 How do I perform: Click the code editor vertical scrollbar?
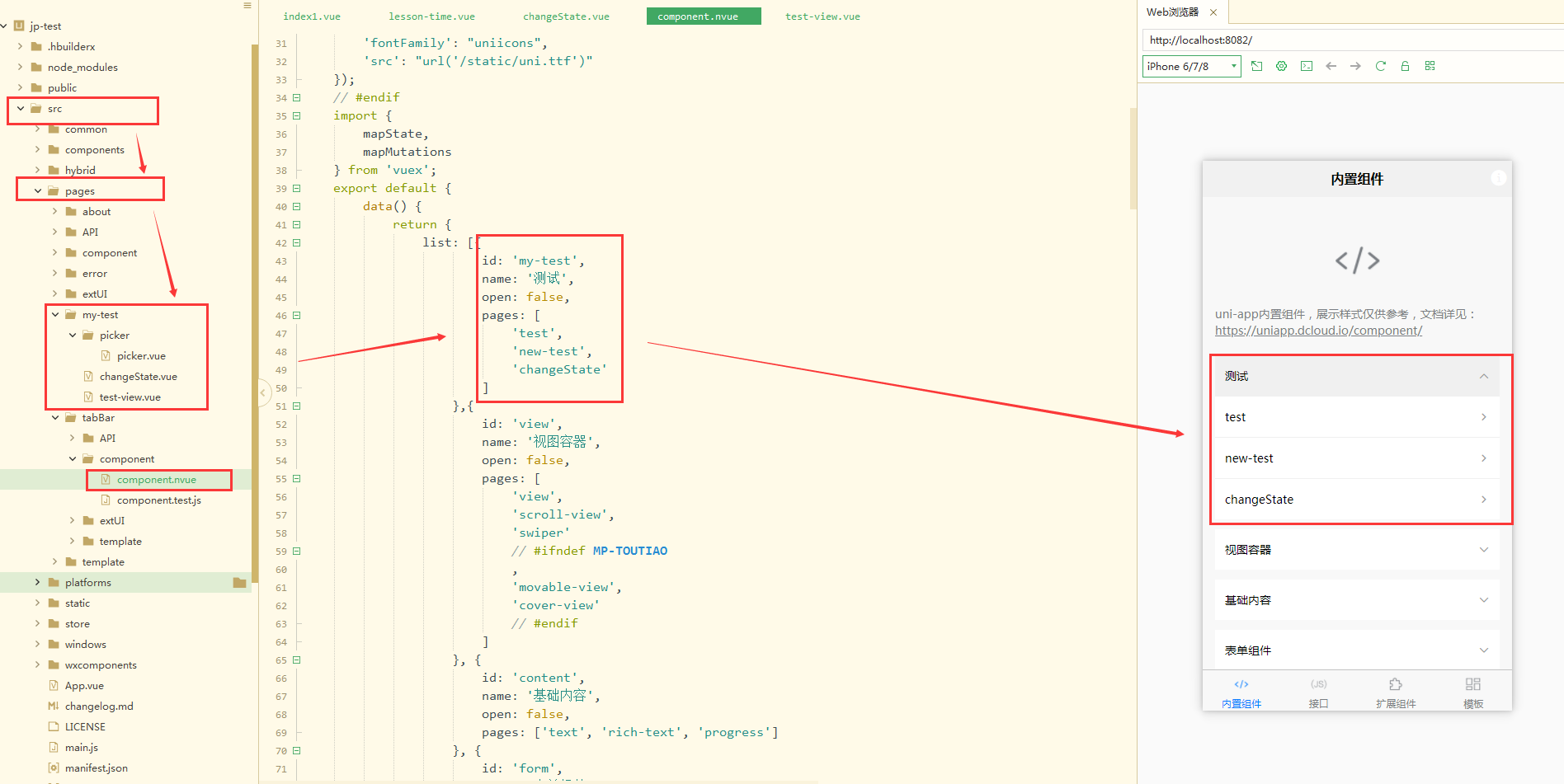pyautogui.click(x=1133, y=157)
